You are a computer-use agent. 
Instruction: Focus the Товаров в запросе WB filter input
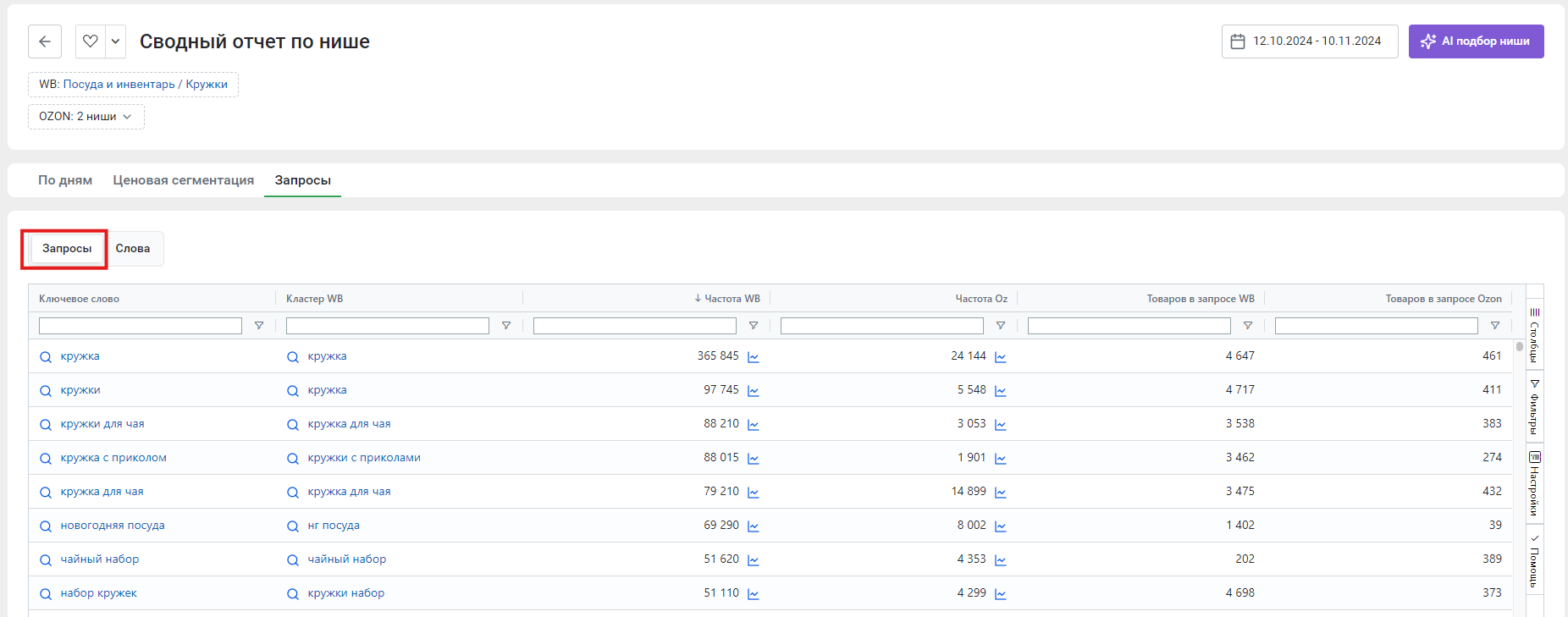click(1129, 326)
